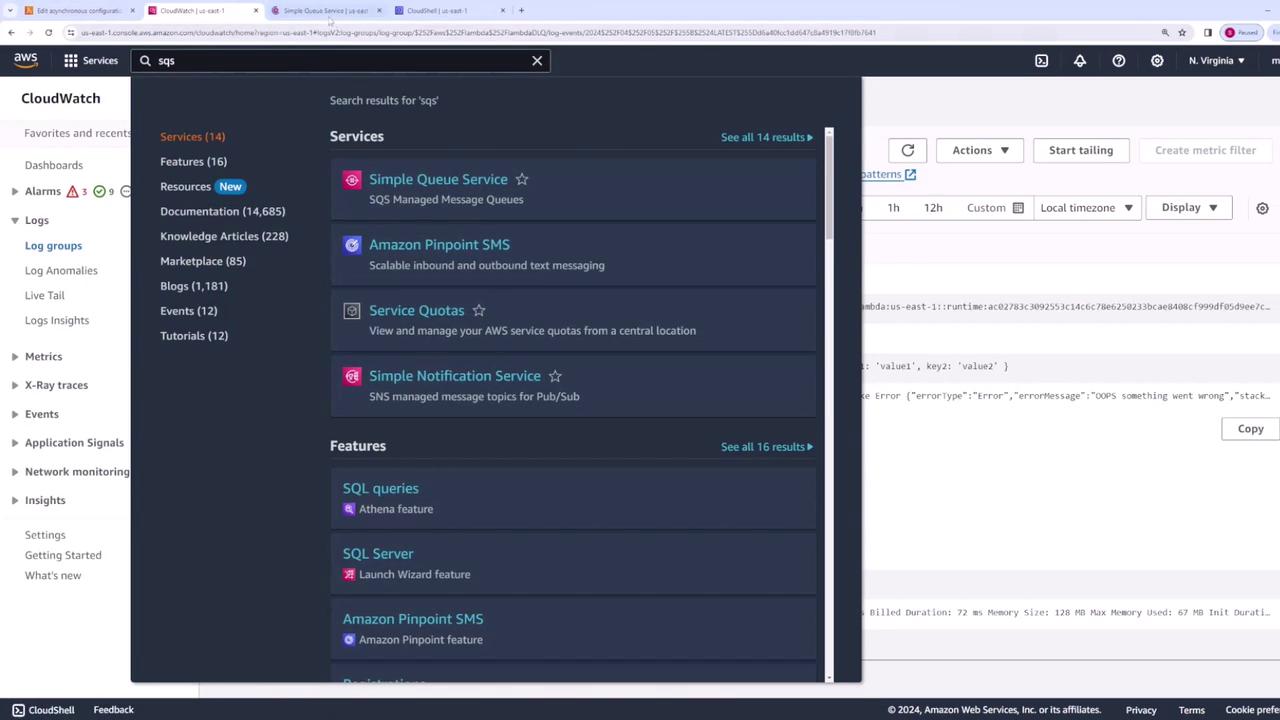Open the notifications bell icon
The width and height of the screenshot is (1280, 720).
click(1080, 61)
